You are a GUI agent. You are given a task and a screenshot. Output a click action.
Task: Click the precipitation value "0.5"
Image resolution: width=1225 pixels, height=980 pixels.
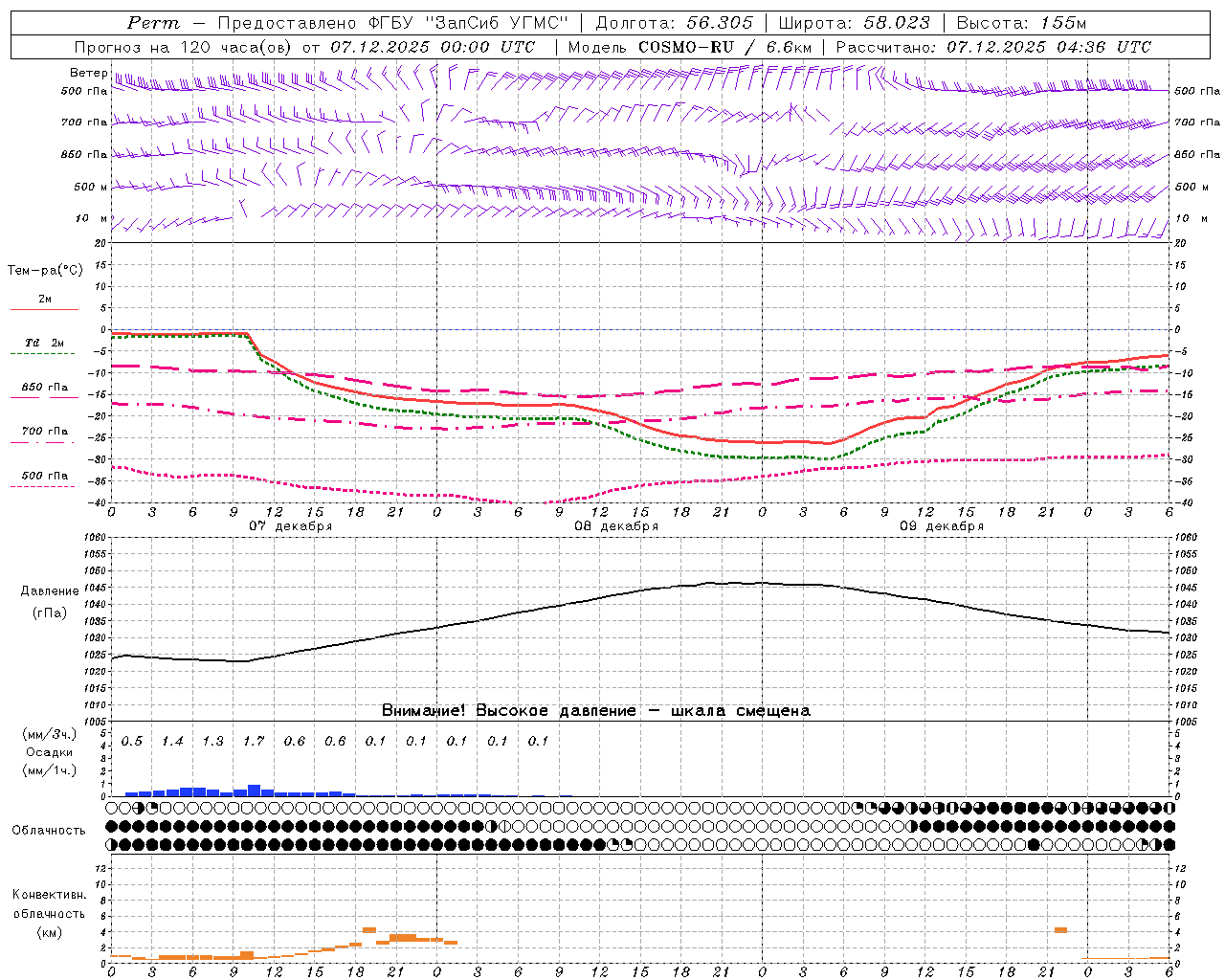point(132,741)
